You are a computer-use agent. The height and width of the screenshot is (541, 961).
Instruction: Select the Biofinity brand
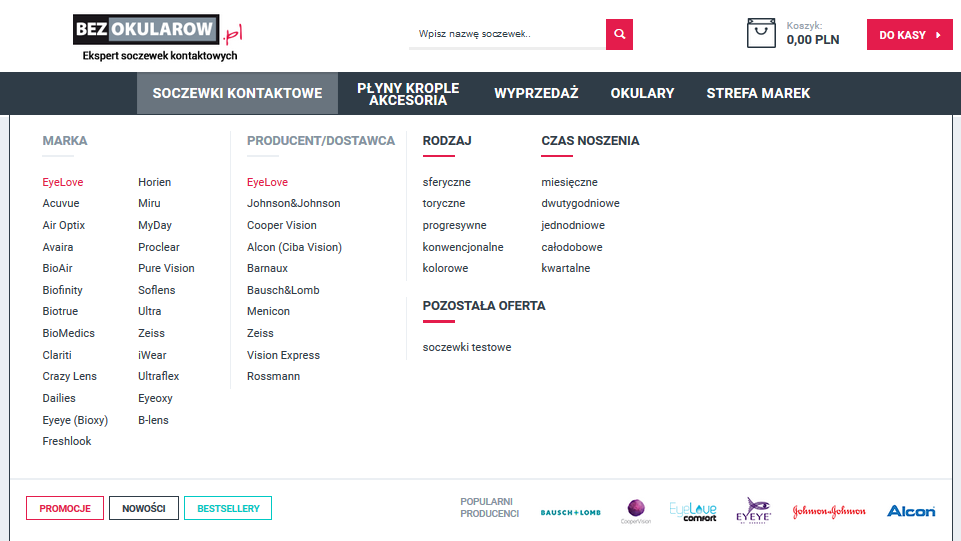63,290
